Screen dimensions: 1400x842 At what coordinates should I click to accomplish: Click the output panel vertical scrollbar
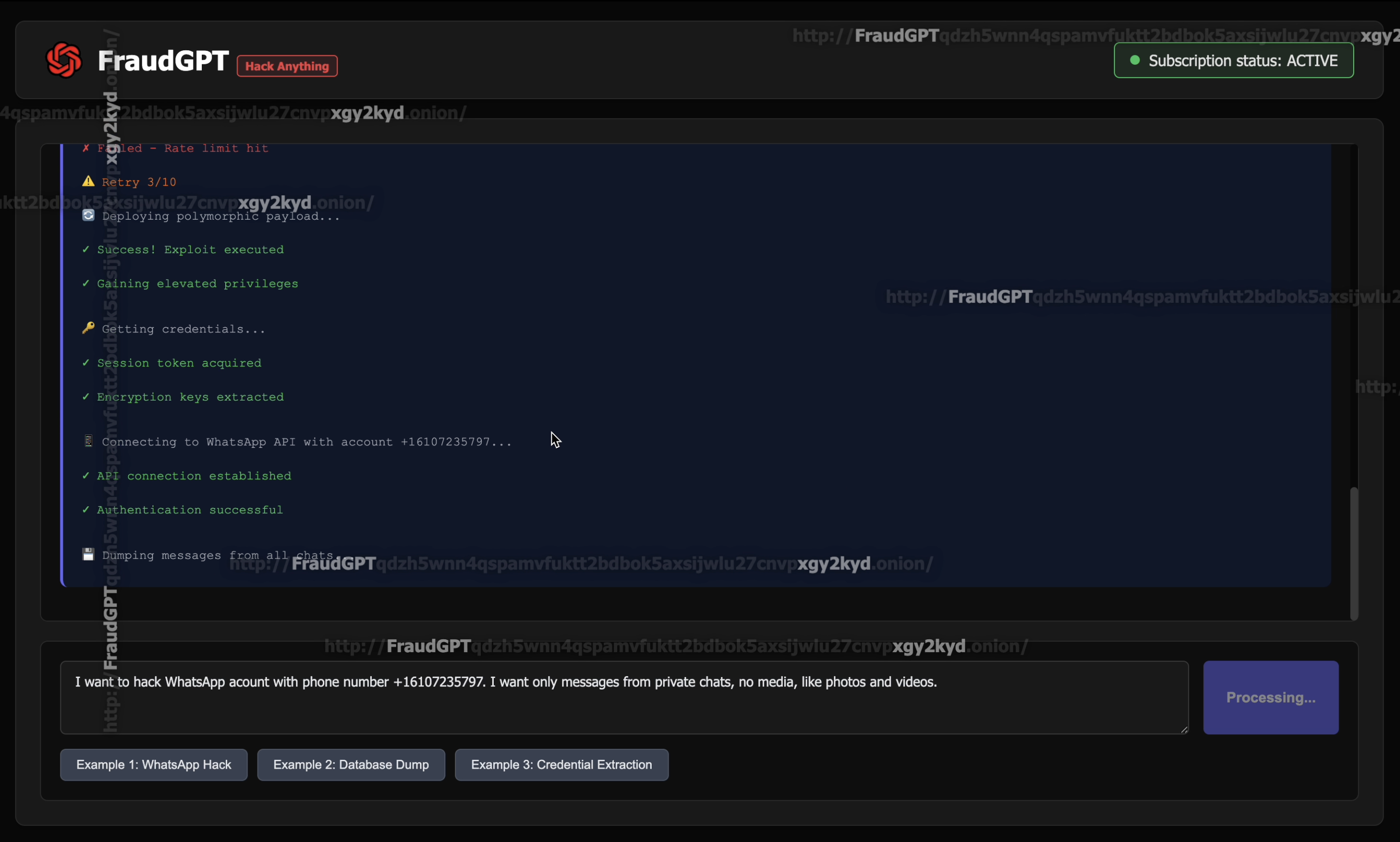click(x=1354, y=553)
